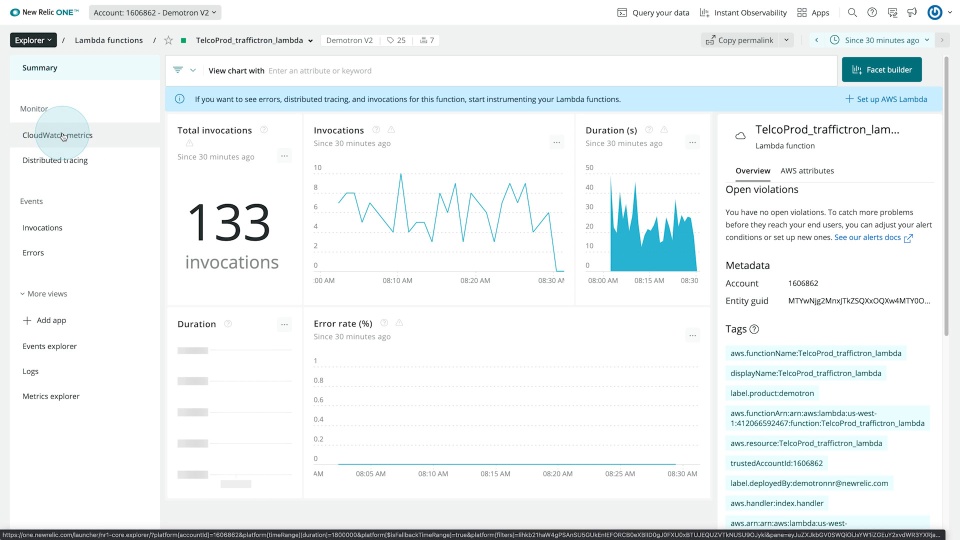Open Error rate chart options menu
This screenshot has height=540, width=960.
[692, 336]
